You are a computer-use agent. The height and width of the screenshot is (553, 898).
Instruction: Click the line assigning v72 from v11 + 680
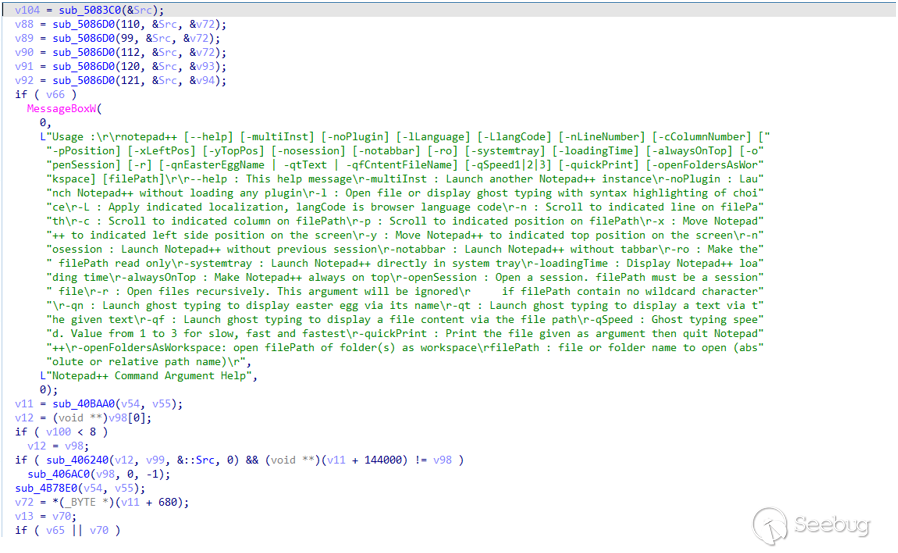102,502
